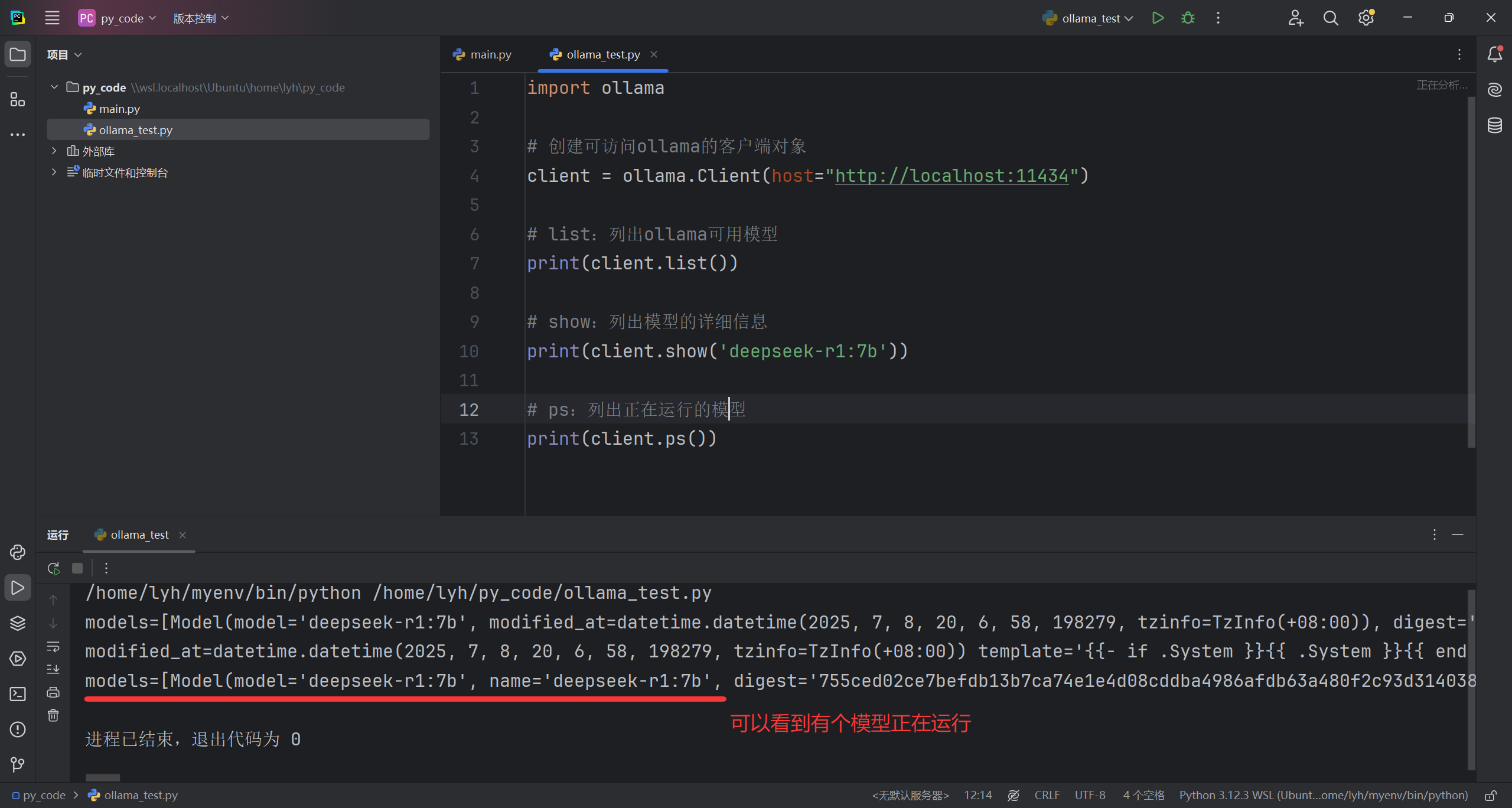Open the Terminal tool window
The image size is (1512, 808).
(18, 694)
